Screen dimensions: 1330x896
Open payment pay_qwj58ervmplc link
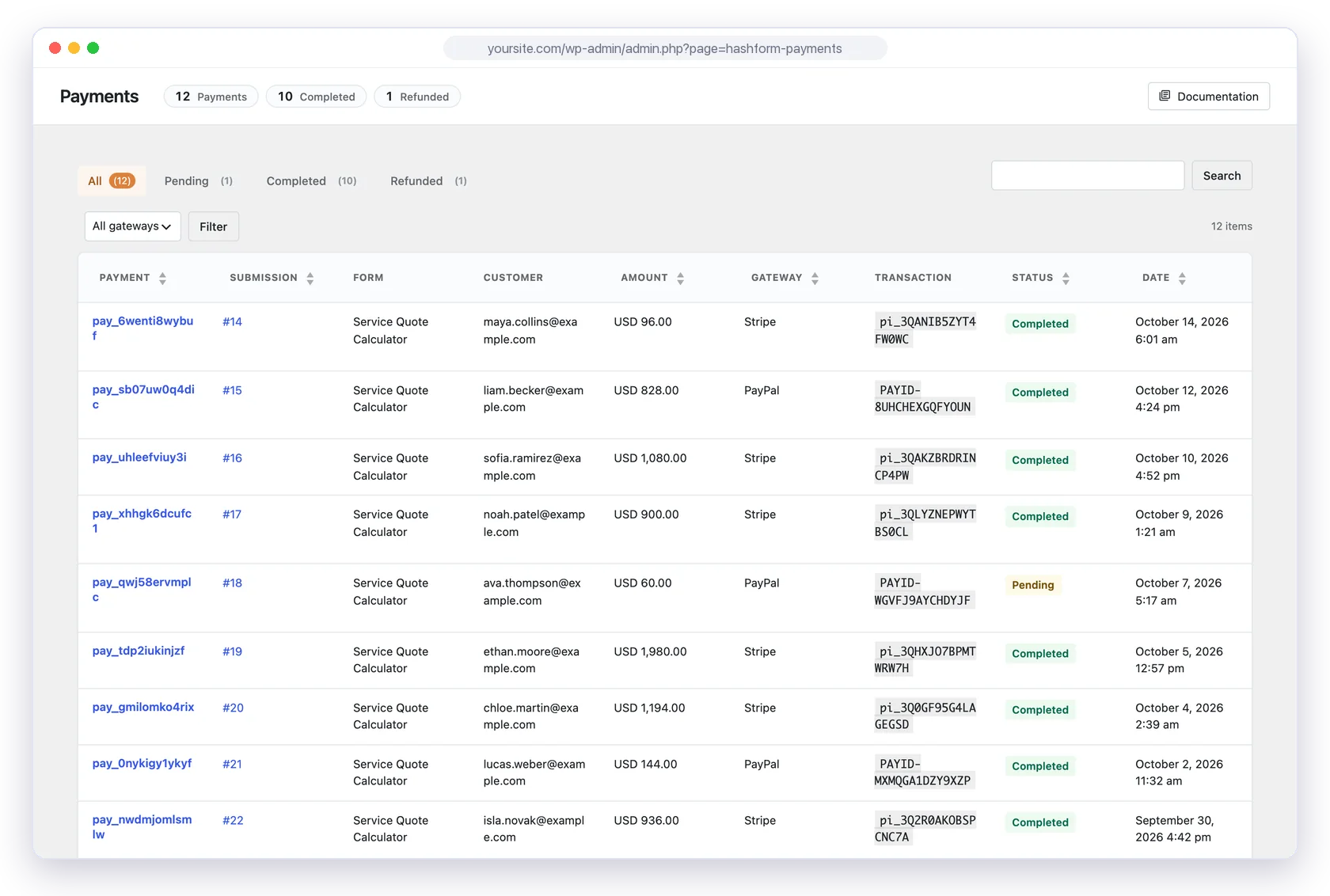[142, 590]
